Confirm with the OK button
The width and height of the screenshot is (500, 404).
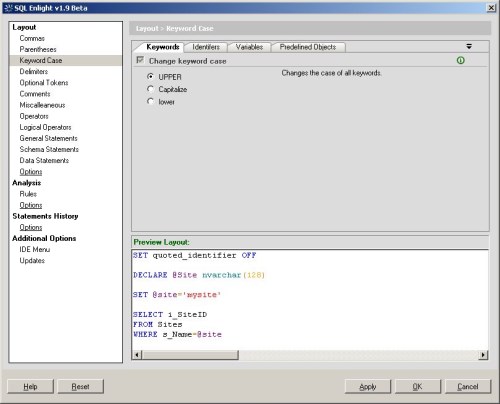(x=418, y=386)
